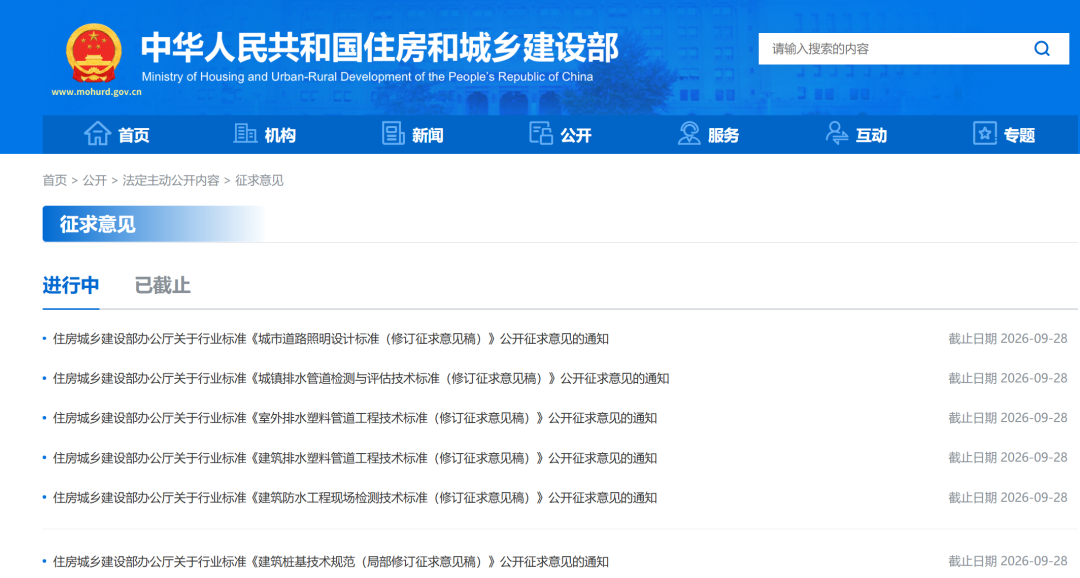The image size is (1080, 578).
Task: Click the interaction icon beside 互动
Action: tap(837, 133)
